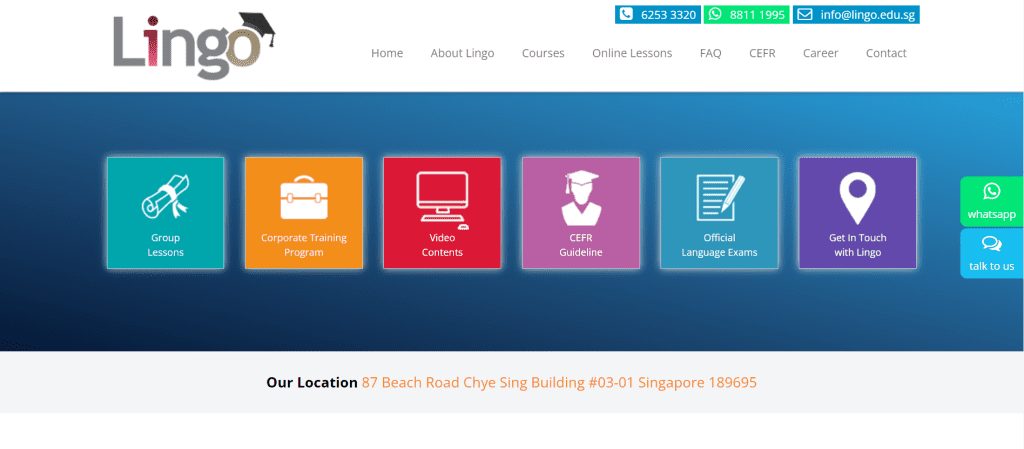The image size is (1024, 449).
Task: Open the Official Language Exams label
Action: click(720, 245)
